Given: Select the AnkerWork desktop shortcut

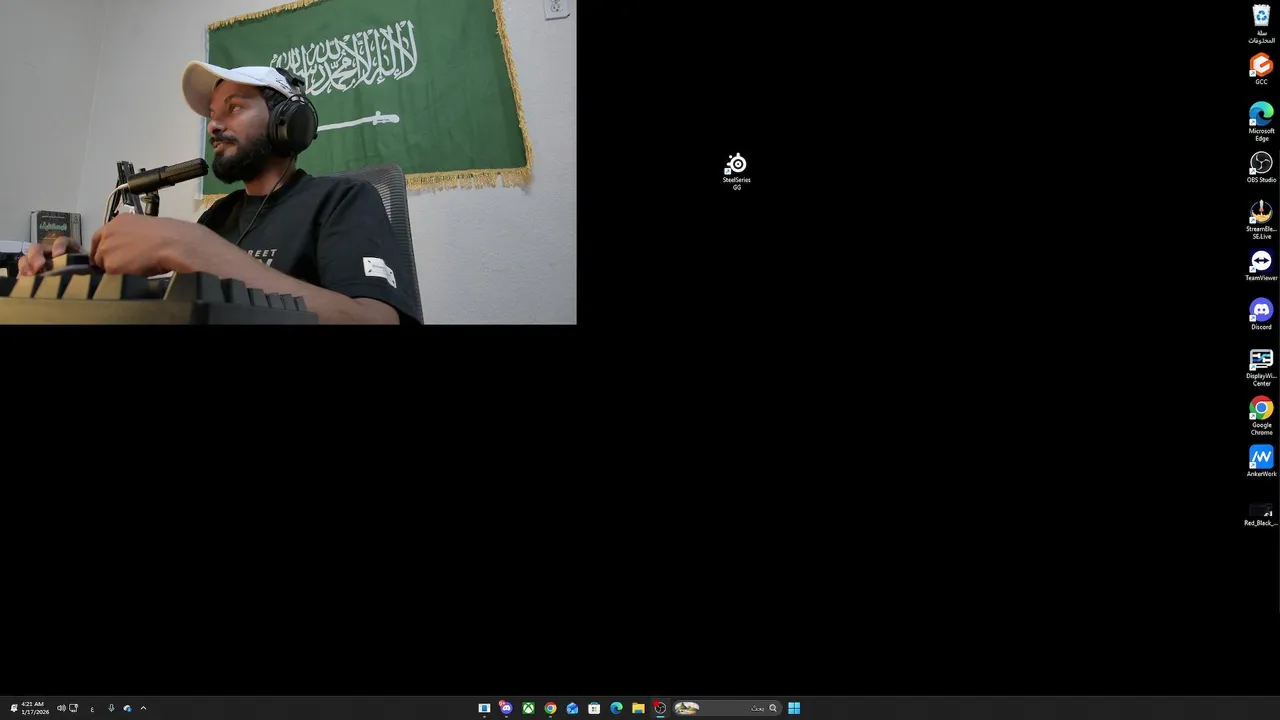Looking at the screenshot, I should (1261, 461).
